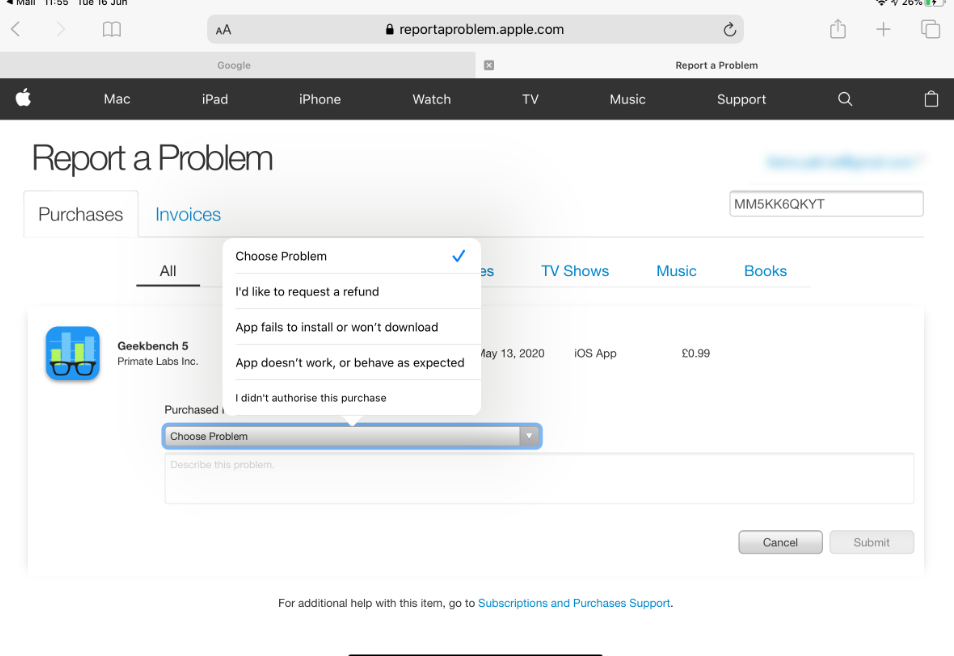Screen dimensions: 954x656
Task: Tap the Safari forward arrow
Action: tap(60, 29)
